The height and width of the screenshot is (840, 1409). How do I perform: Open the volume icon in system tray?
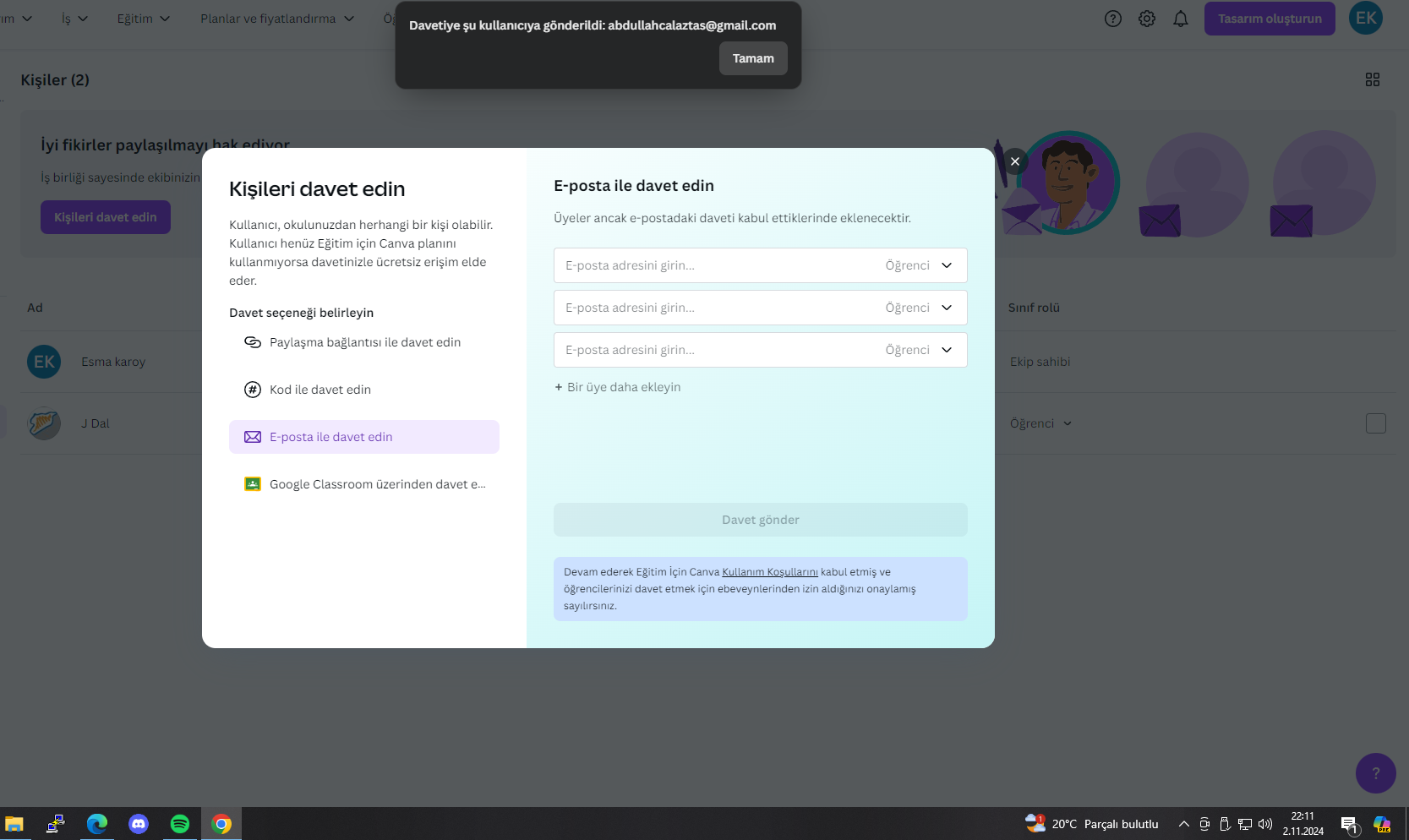tap(1265, 824)
